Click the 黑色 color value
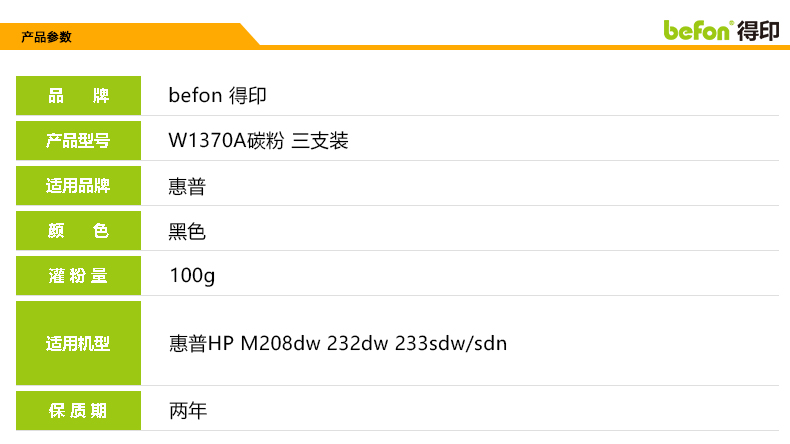 (188, 231)
